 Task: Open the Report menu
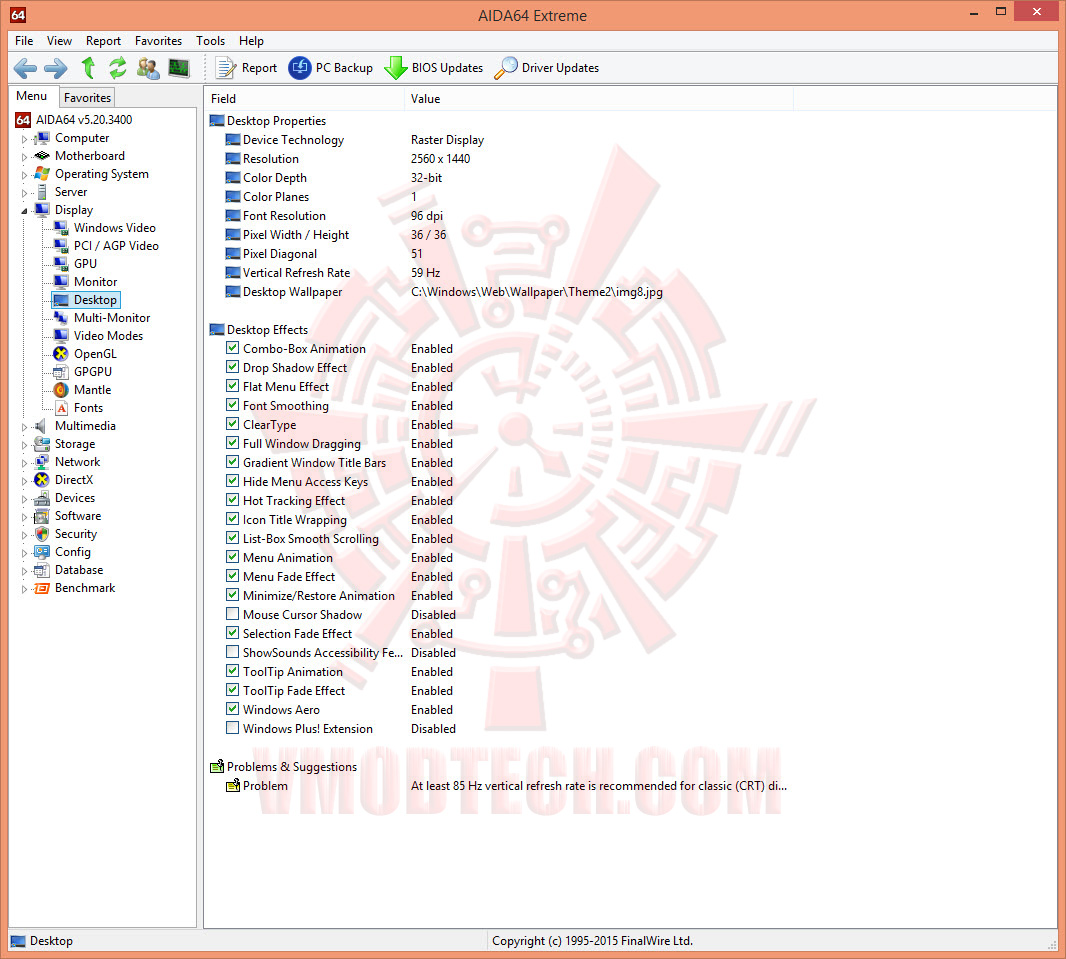[x=103, y=41]
